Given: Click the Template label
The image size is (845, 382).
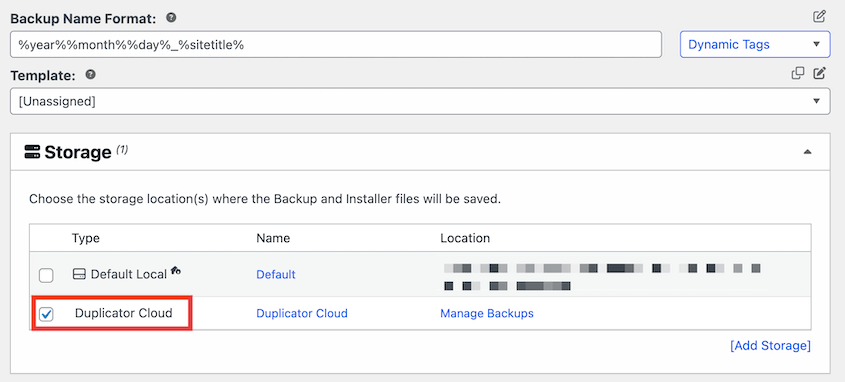Looking at the screenshot, I should pyautogui.click(x=43, y=76).
